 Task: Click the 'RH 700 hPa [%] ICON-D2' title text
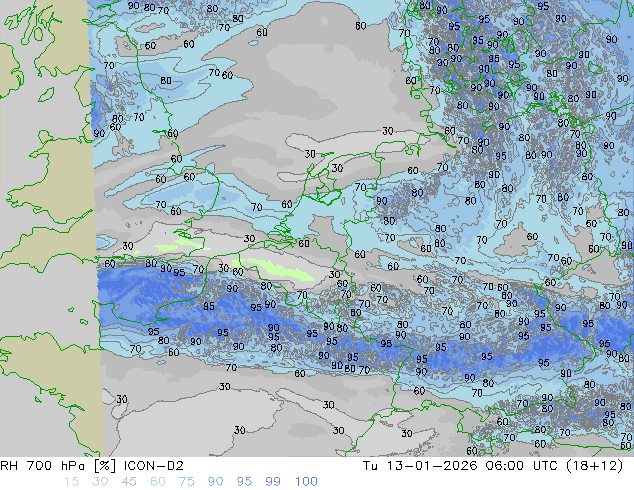(92, 466)
